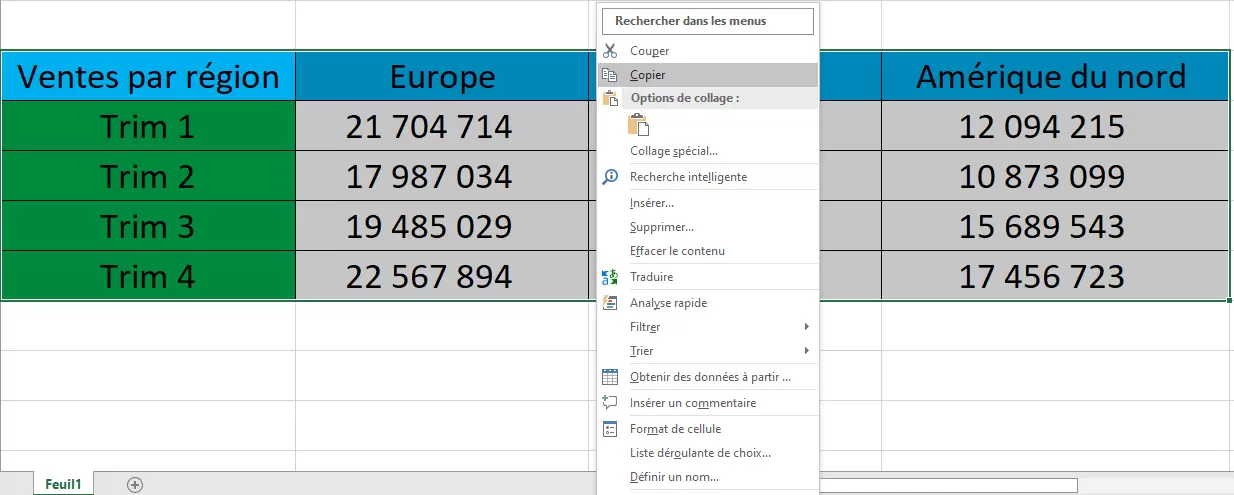Click the paste clipboard option button
The image size is (1234, 495).
point(638,125)
